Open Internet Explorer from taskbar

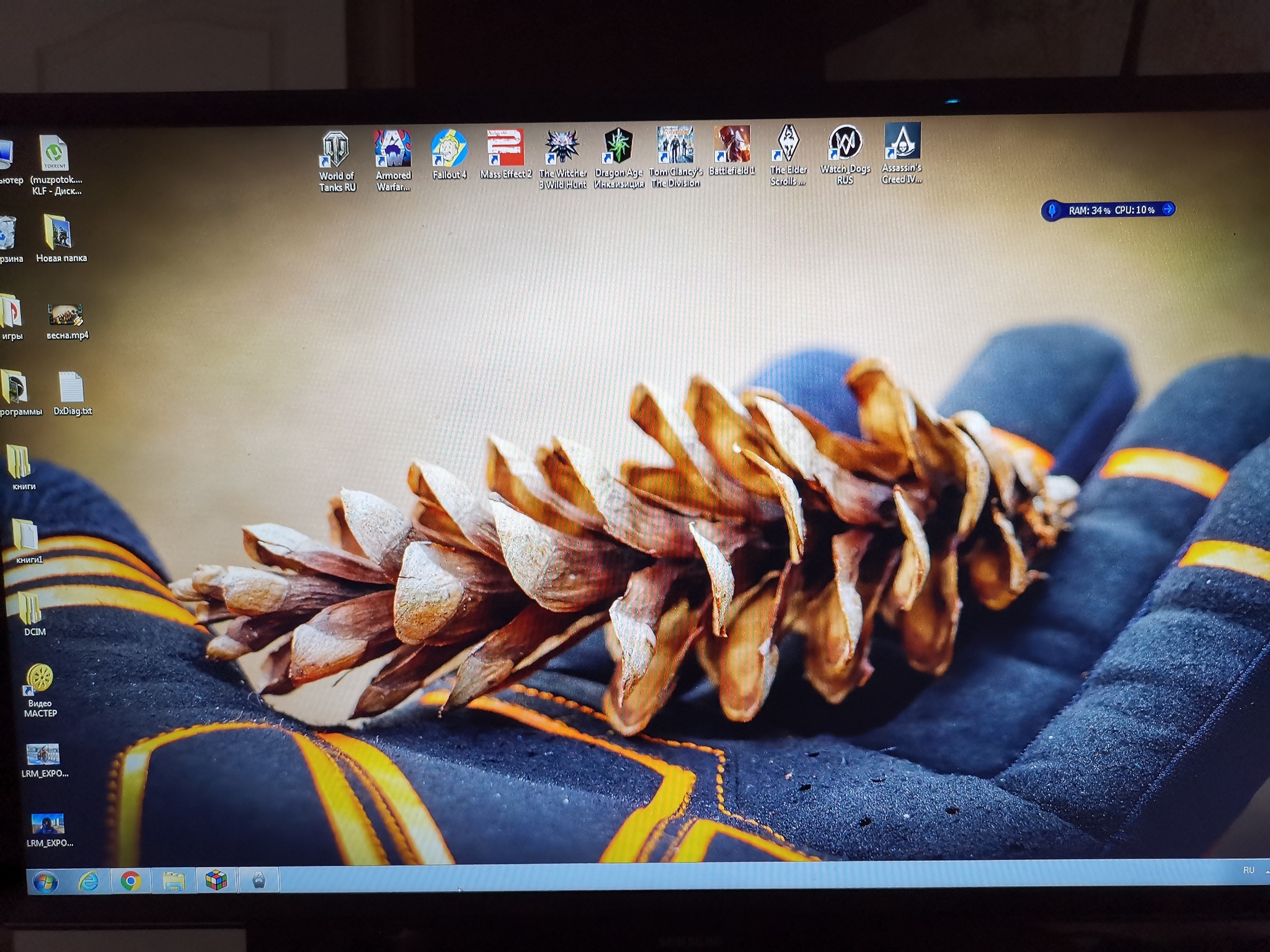(89, 881)
